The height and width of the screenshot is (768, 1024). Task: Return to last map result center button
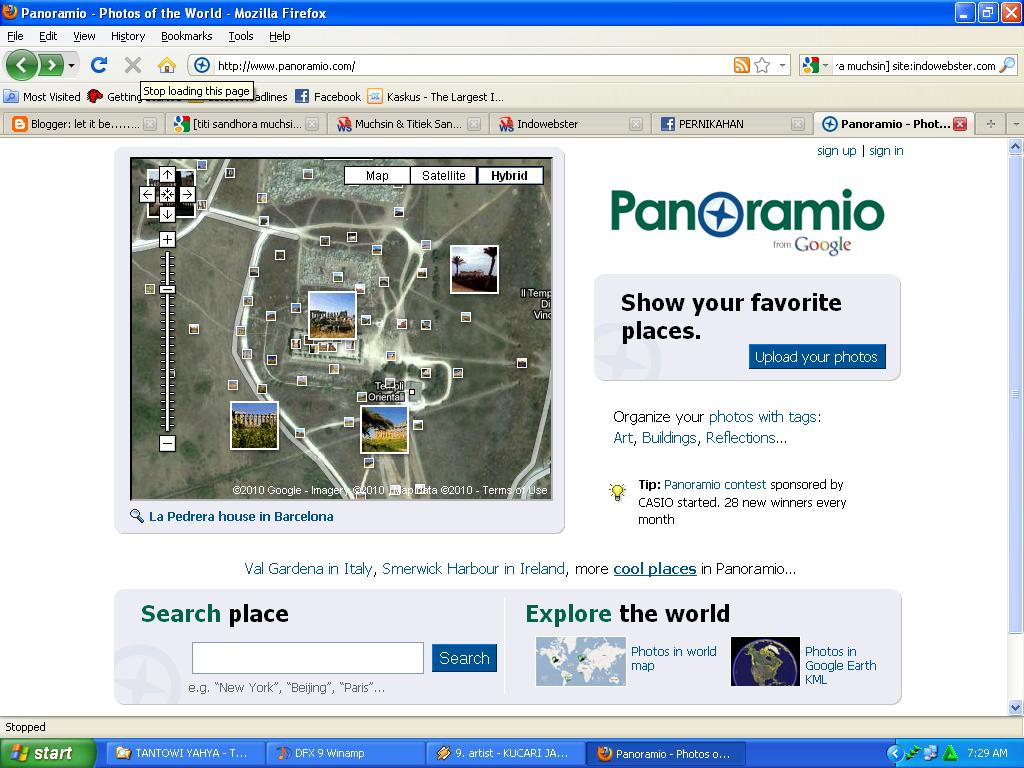167,195
